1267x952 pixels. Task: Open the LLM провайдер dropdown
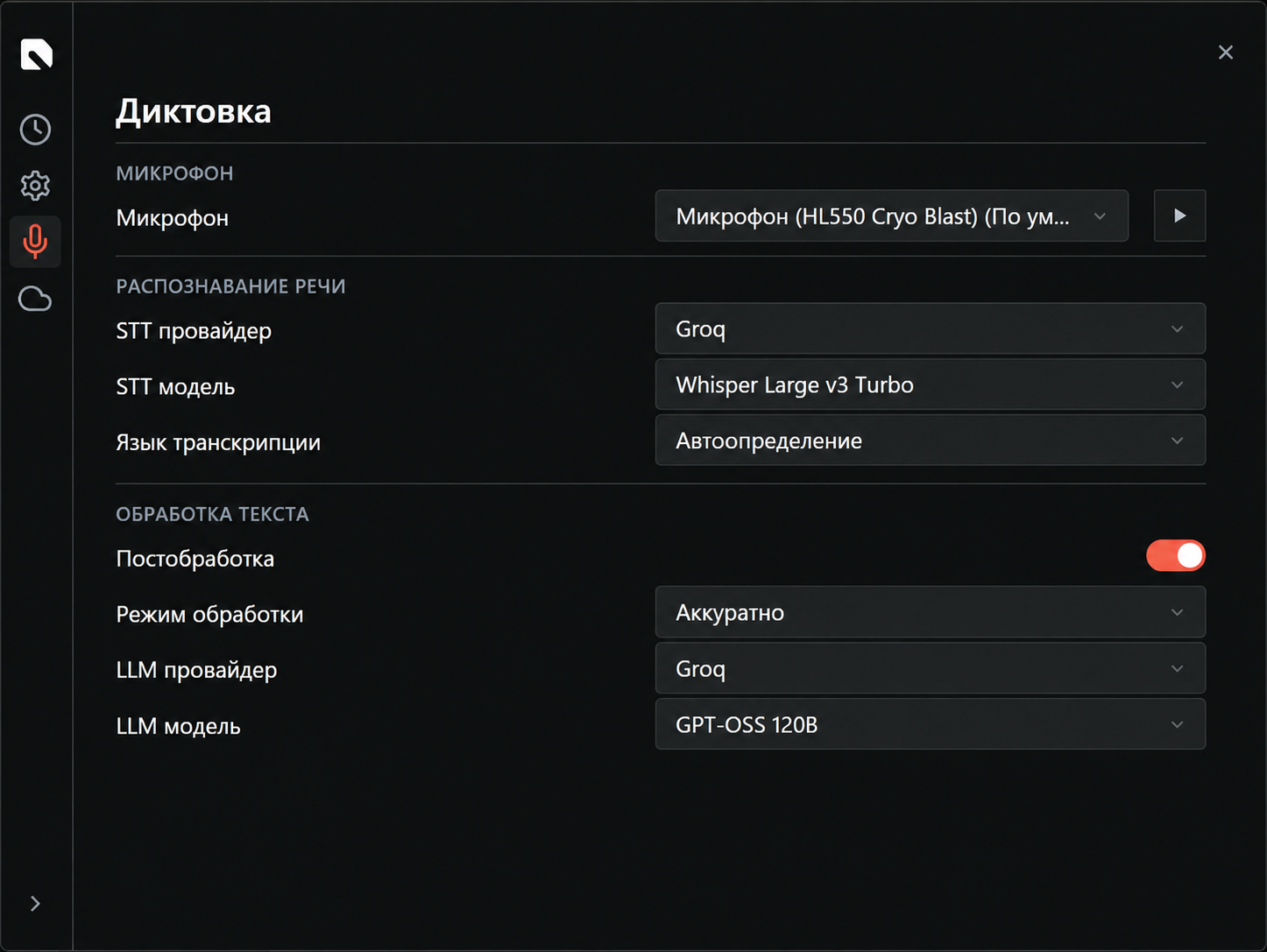click(x=931, y=668)
